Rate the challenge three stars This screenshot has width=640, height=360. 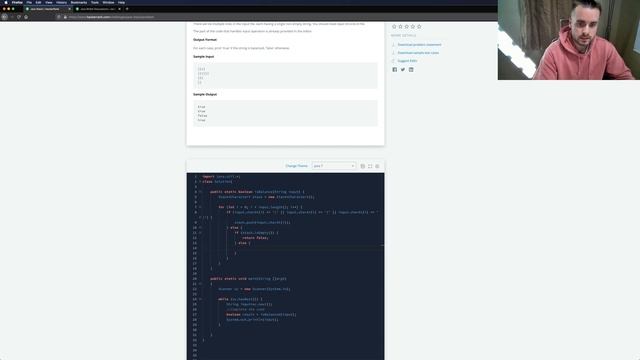407,27
